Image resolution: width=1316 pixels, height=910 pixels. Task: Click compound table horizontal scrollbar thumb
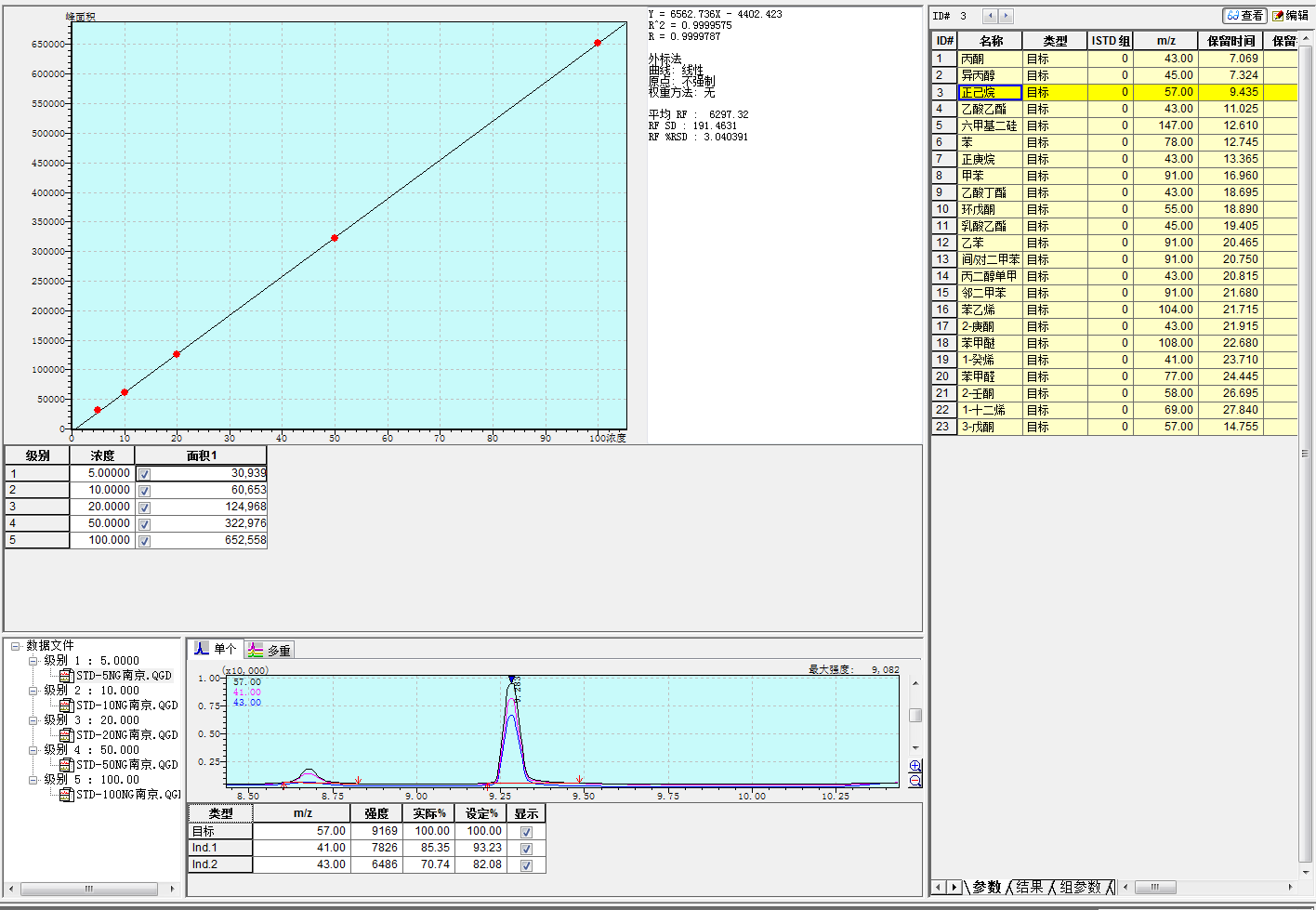pos(1155,888)
